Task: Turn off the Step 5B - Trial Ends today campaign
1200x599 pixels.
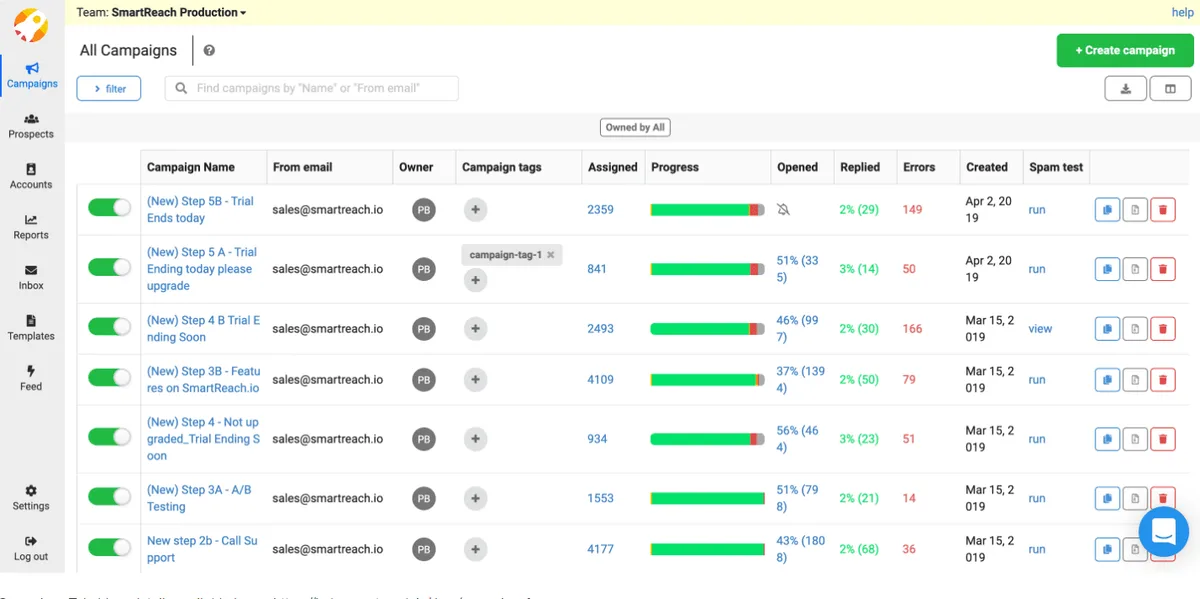Action: click(108, 208)
